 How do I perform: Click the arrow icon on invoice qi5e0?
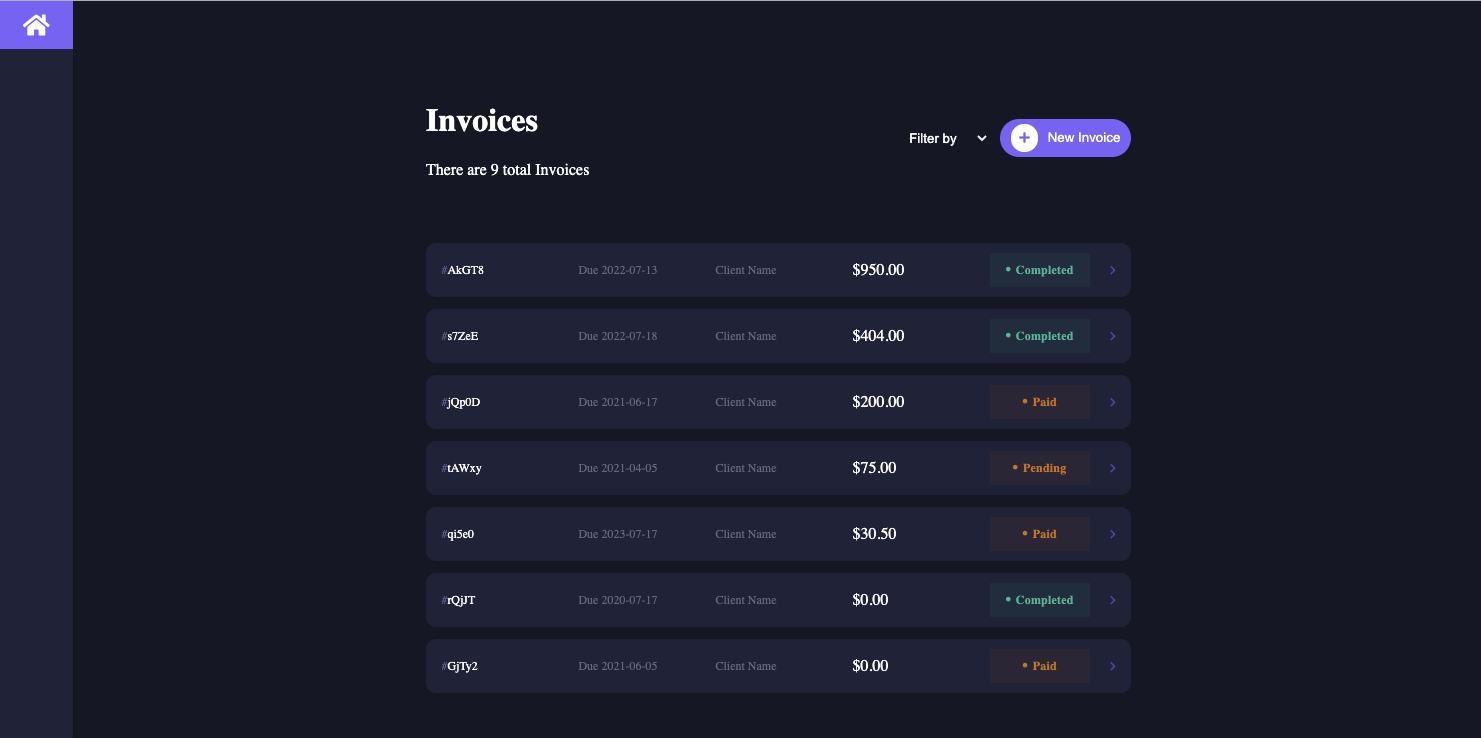tap(1112, 533)
